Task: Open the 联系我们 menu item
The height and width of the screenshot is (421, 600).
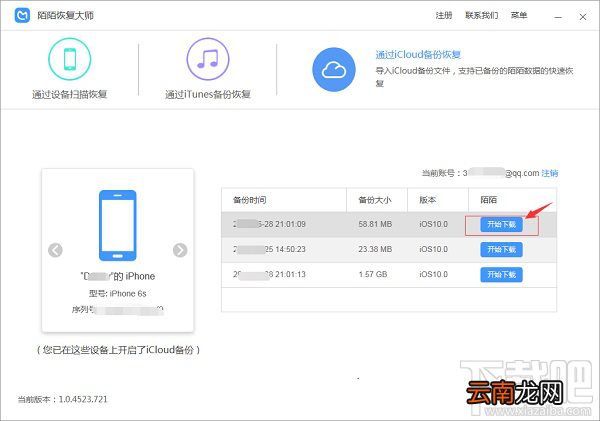Action: 481,15
